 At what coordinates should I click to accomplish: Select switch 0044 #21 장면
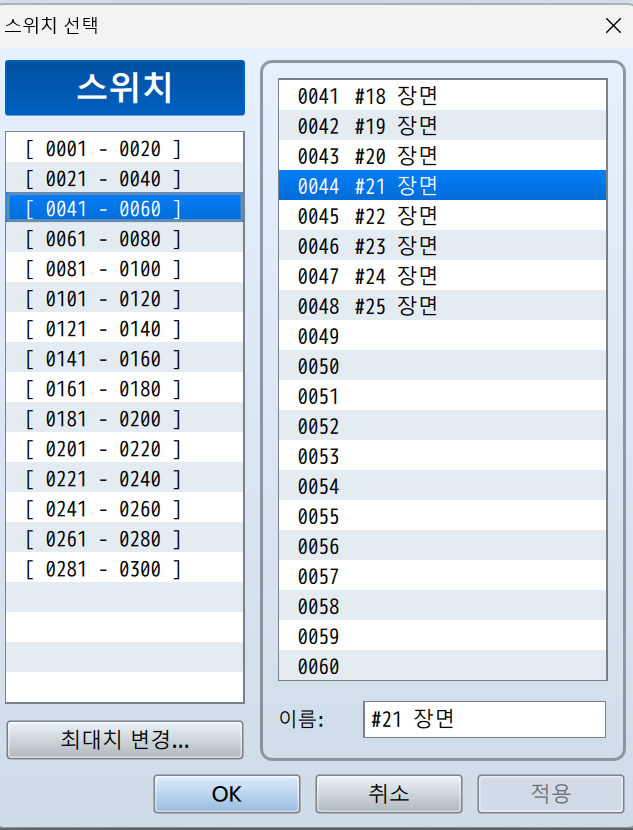coord(442,185)
